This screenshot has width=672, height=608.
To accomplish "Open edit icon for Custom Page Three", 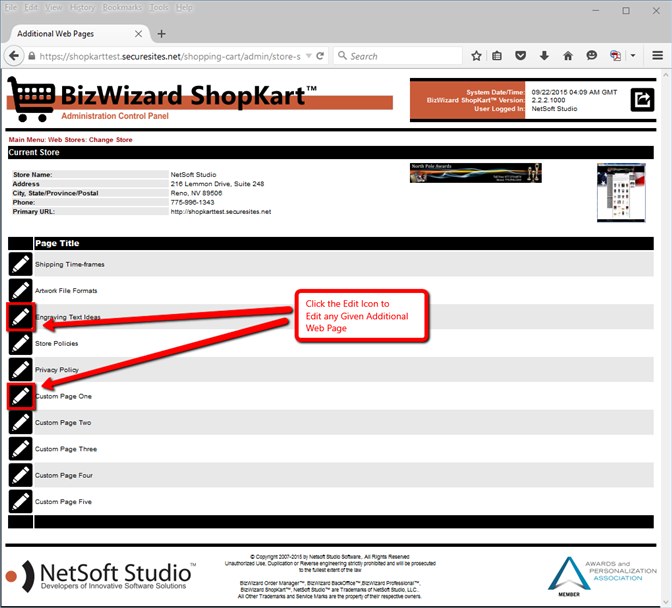I will click(21, 449).
